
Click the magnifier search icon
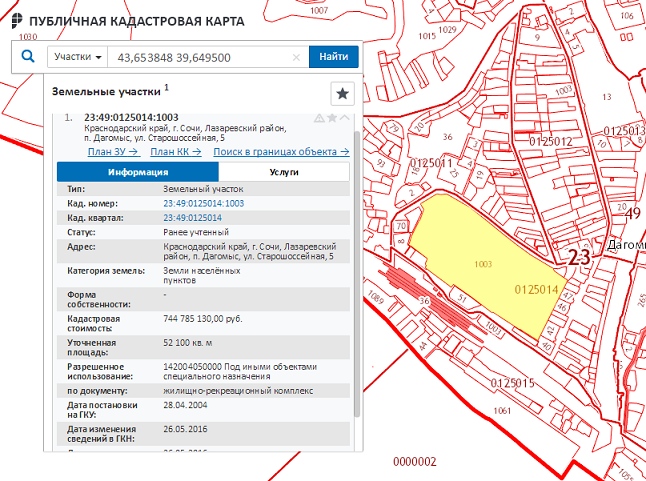point(28,57)
